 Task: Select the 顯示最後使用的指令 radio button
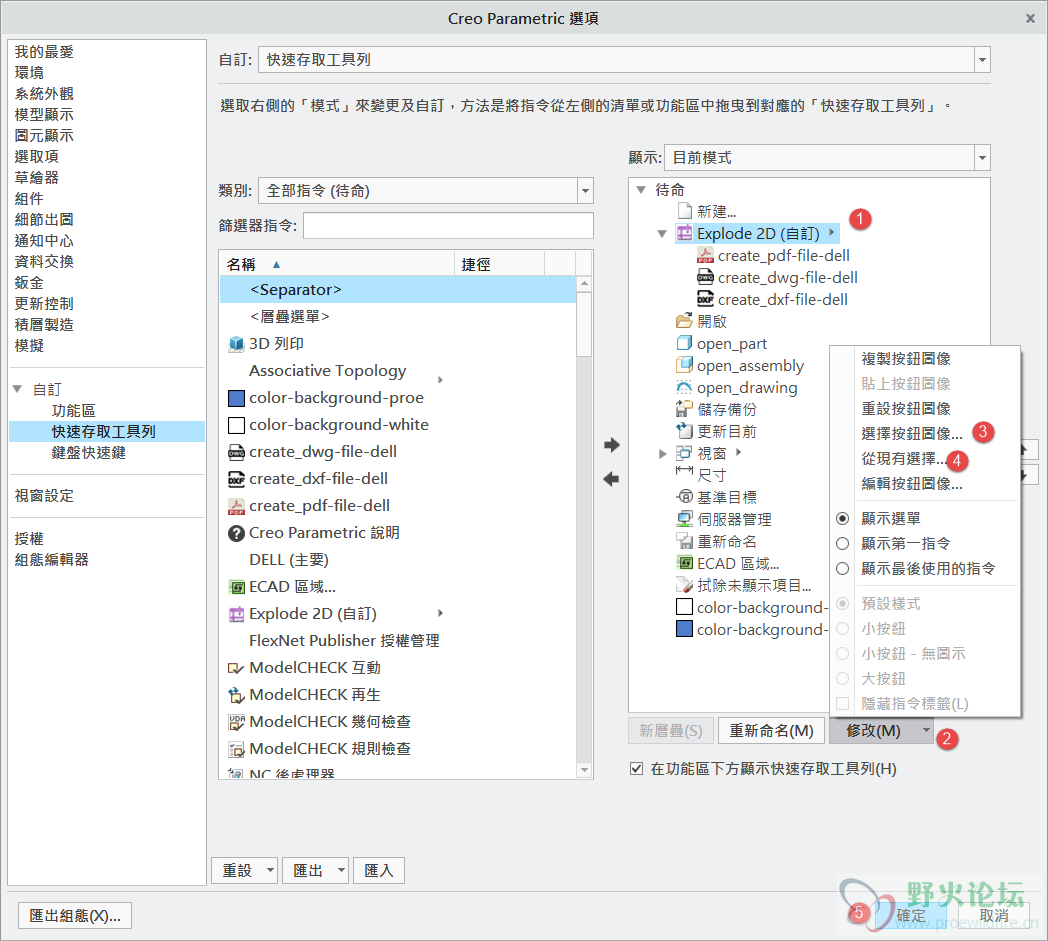coord(843,569)
